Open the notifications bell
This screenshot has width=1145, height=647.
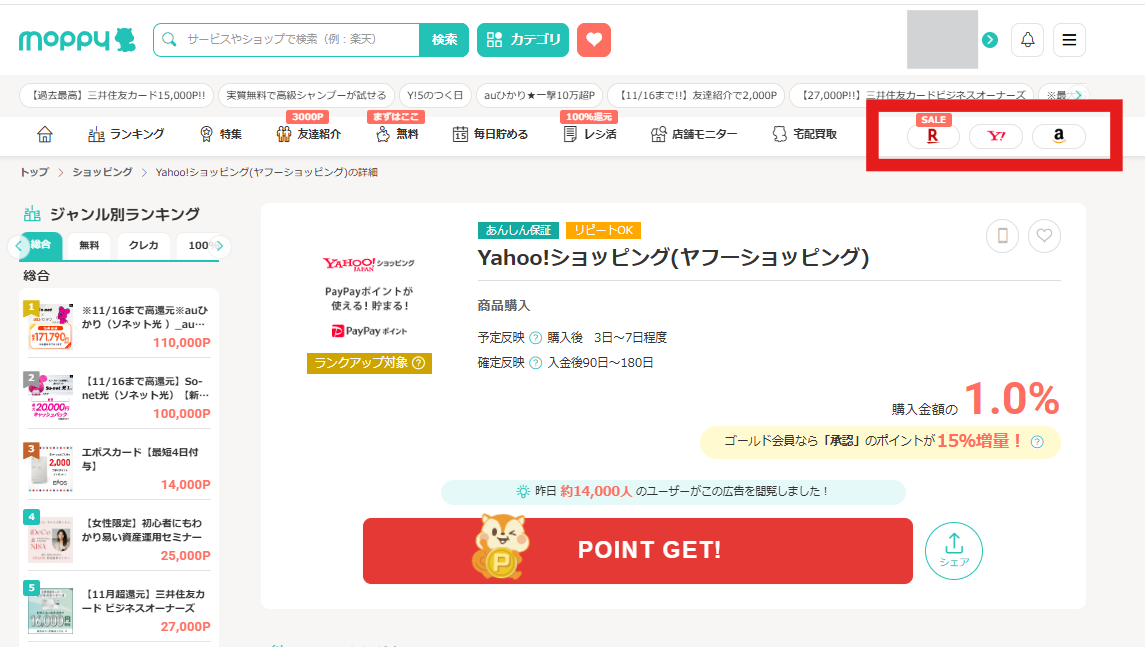point(1027,40)
